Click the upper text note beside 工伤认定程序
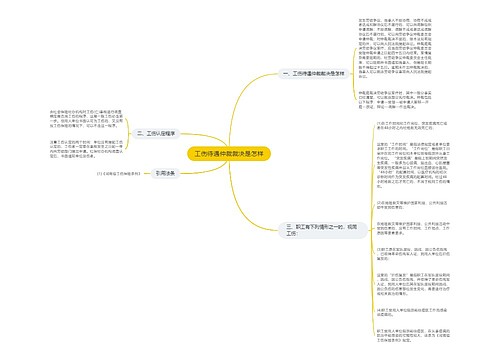Screen dimensions: 500x360 coord(86,119)
